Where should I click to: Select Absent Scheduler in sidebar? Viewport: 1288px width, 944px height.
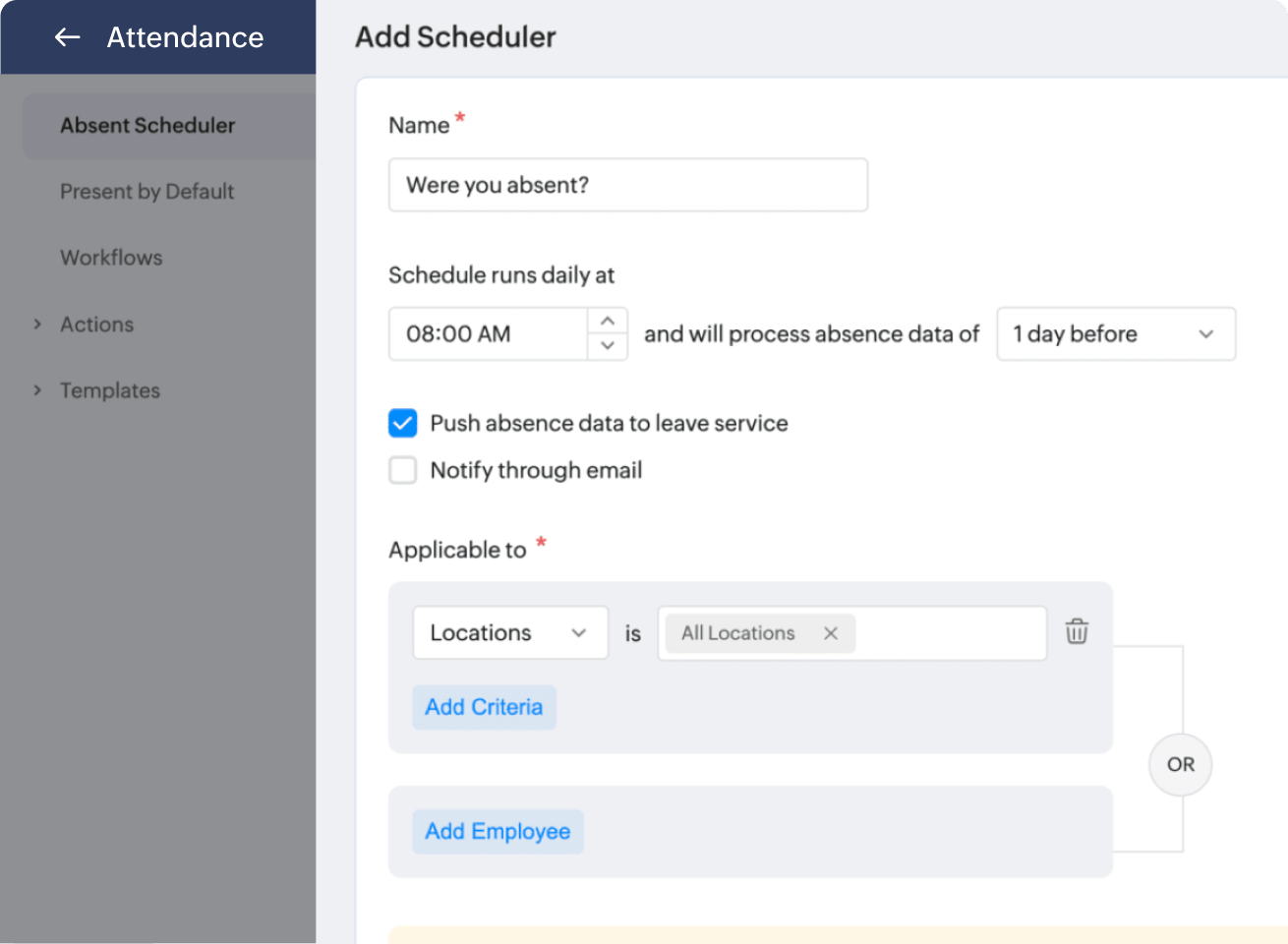(147, 126)
